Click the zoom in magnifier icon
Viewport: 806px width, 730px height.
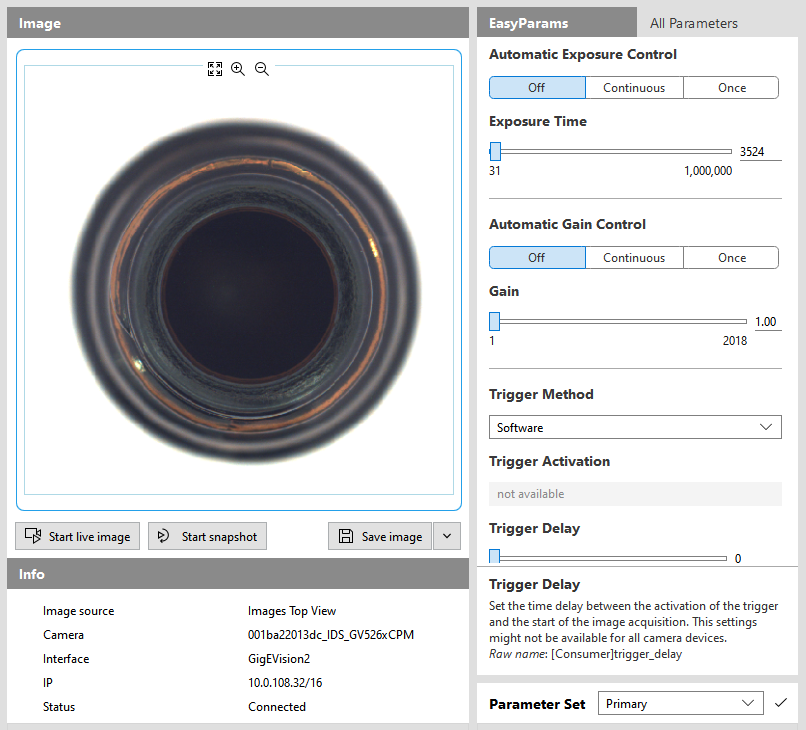pos(238,69)
